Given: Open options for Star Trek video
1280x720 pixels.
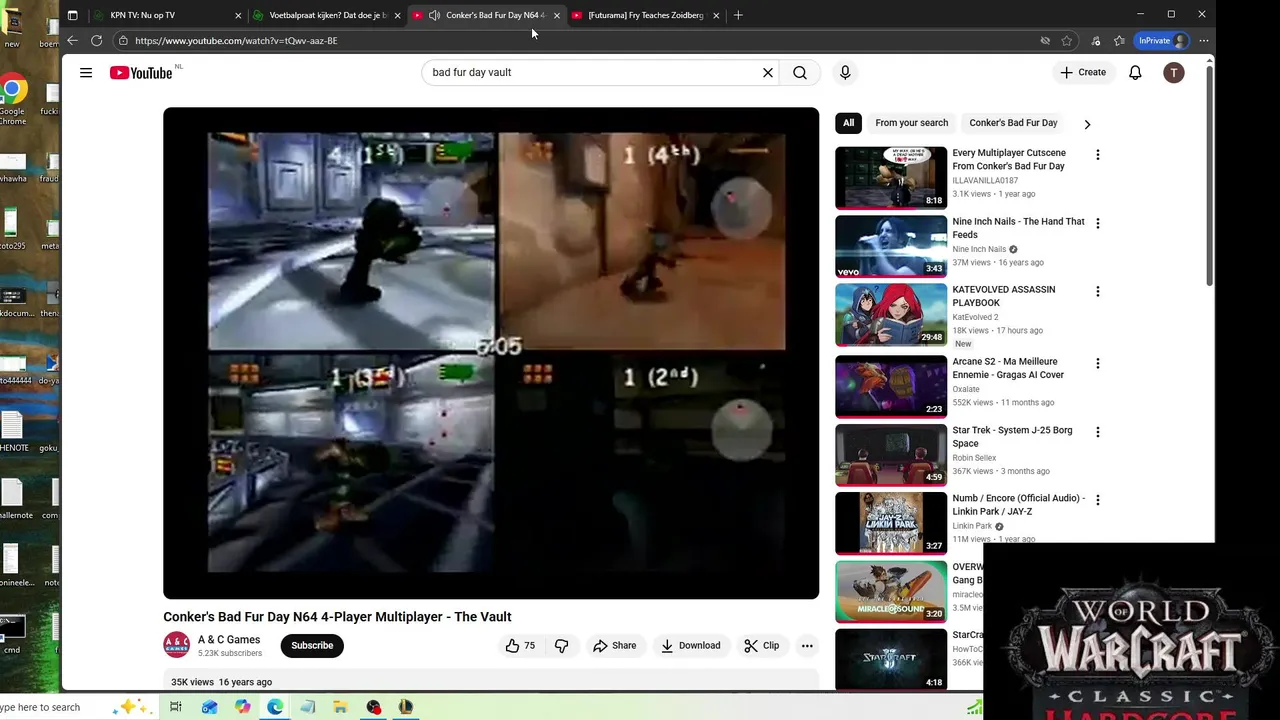Looking at the screenshot, I should click(1097, 432).
